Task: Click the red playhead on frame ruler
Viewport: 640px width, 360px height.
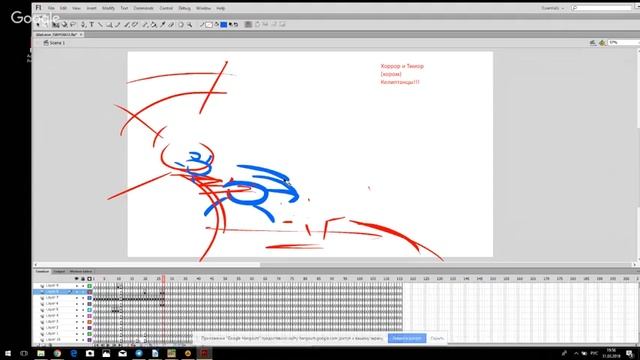Action: point(164,279)
